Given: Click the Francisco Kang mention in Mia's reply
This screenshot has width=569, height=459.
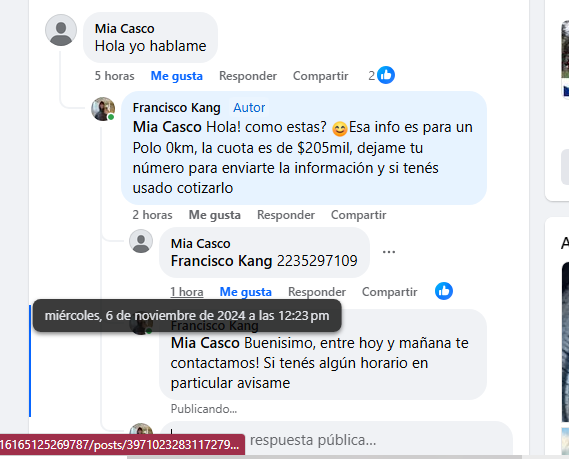Looking at the screenshot, I should [x=221, y=261].
